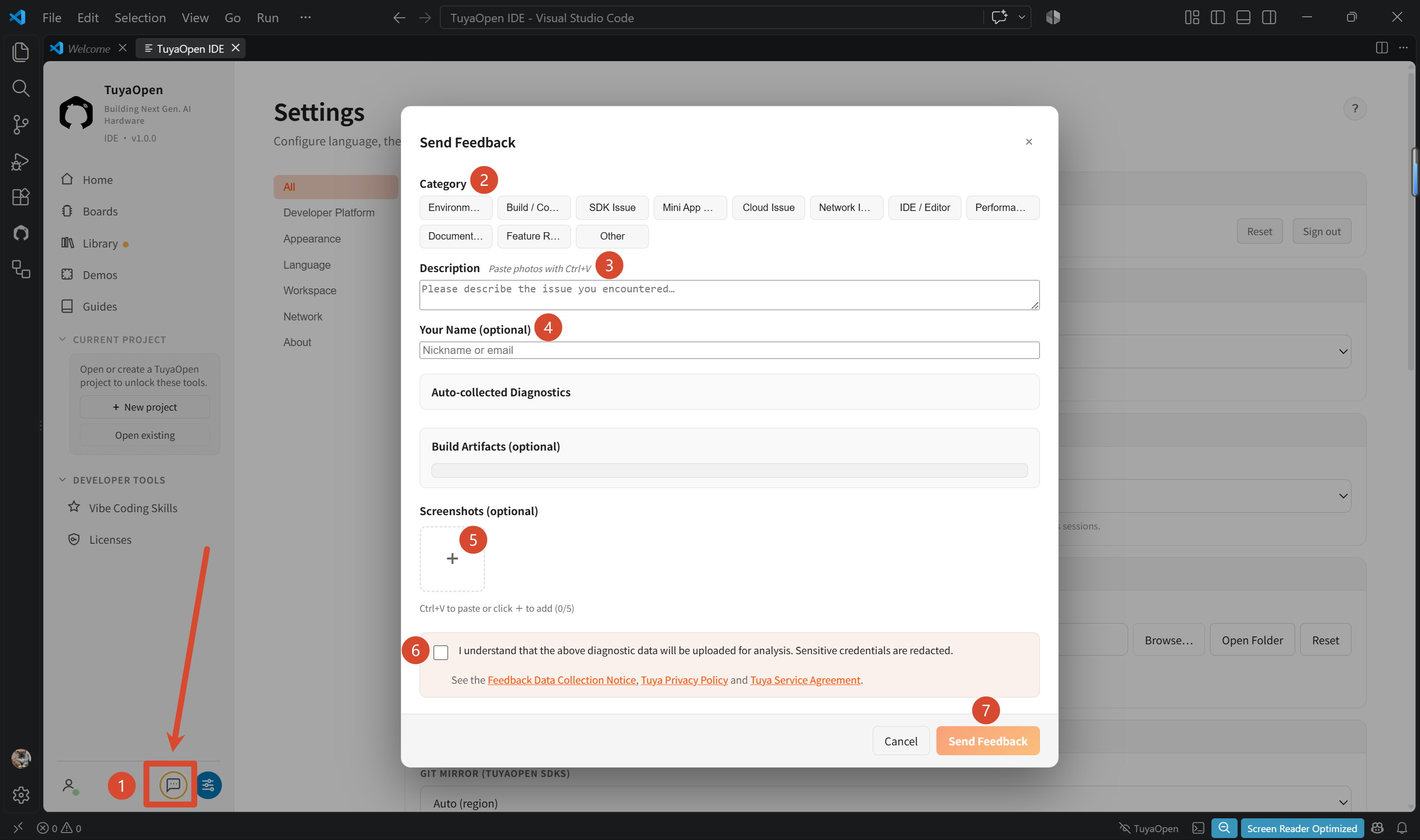
Task: Close the Send Feedback dialog with X
Action: coord(1029,141)
